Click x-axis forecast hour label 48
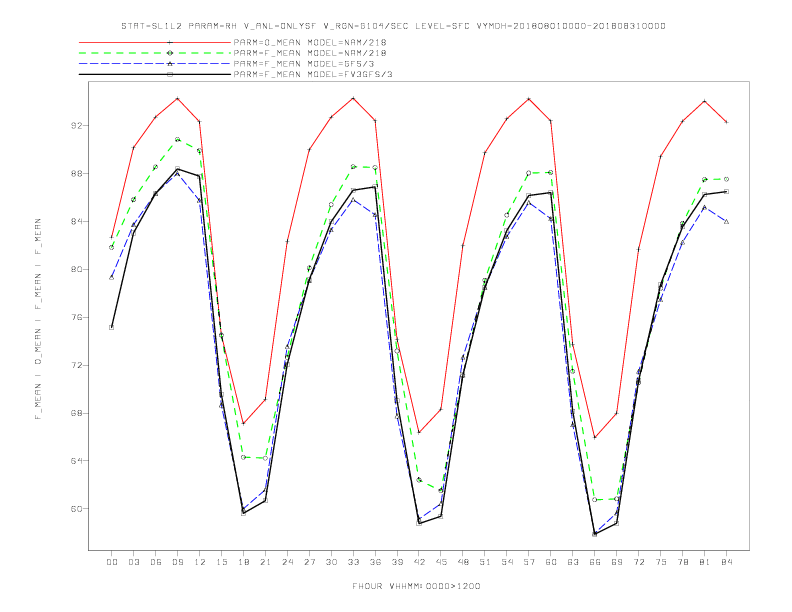792x612 pixels. 463,562
